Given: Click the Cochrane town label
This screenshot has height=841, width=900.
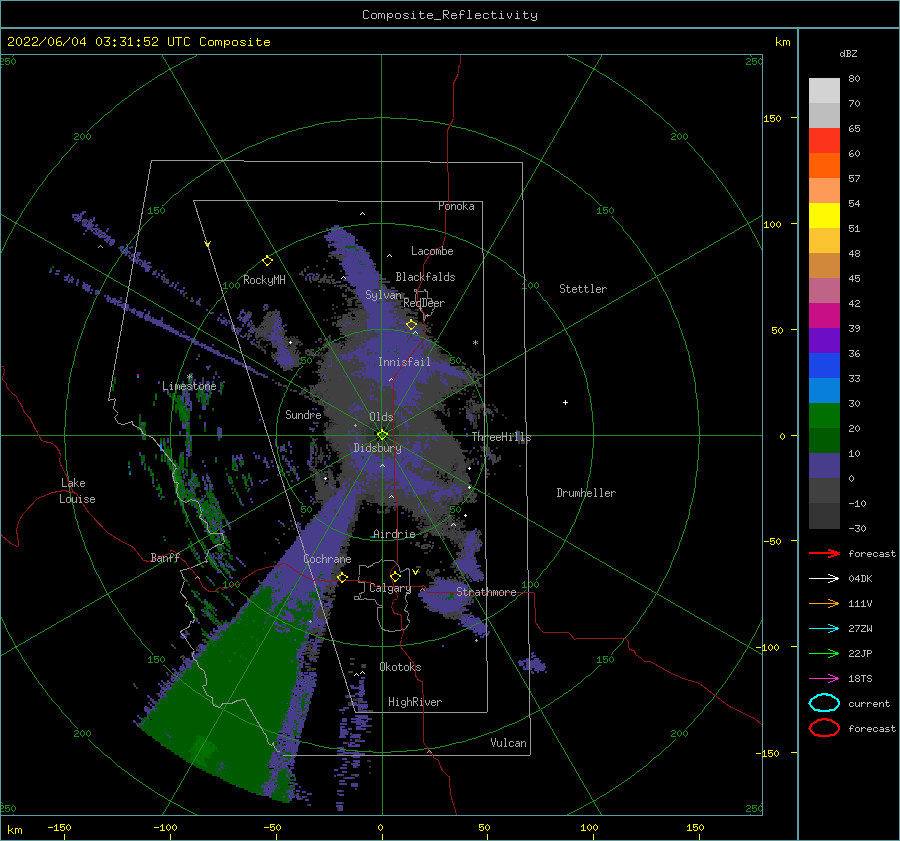Looking at the screenshot, I should 327,559.
